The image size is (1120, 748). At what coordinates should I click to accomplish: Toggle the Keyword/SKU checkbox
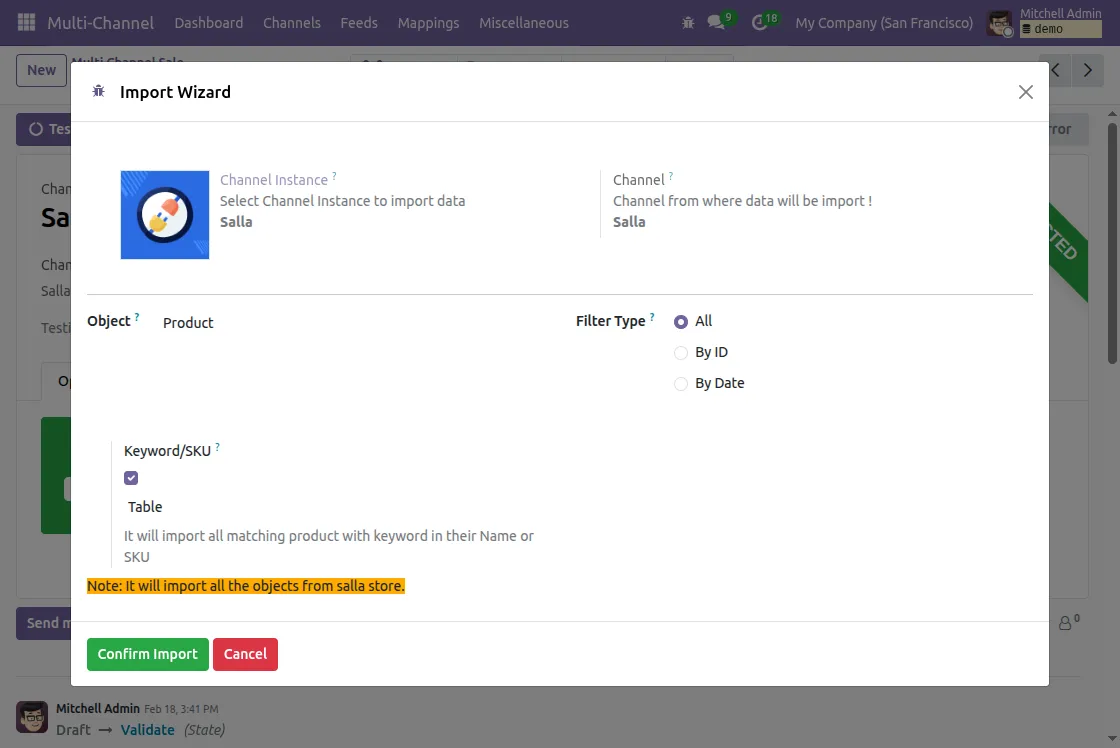(x=131, y=478)
